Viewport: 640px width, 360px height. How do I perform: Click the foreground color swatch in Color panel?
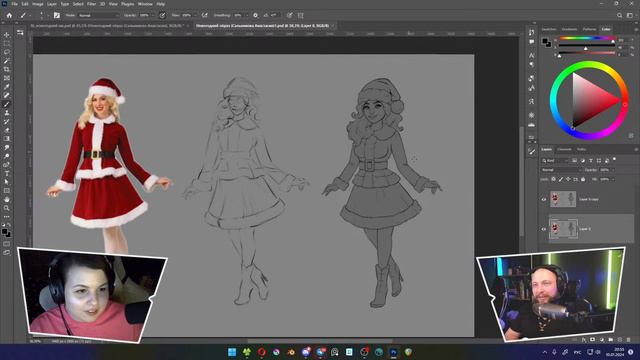point(545,41)
